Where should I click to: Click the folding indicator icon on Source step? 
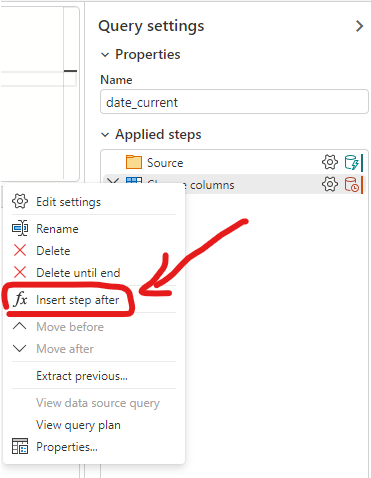coord(353,162)
